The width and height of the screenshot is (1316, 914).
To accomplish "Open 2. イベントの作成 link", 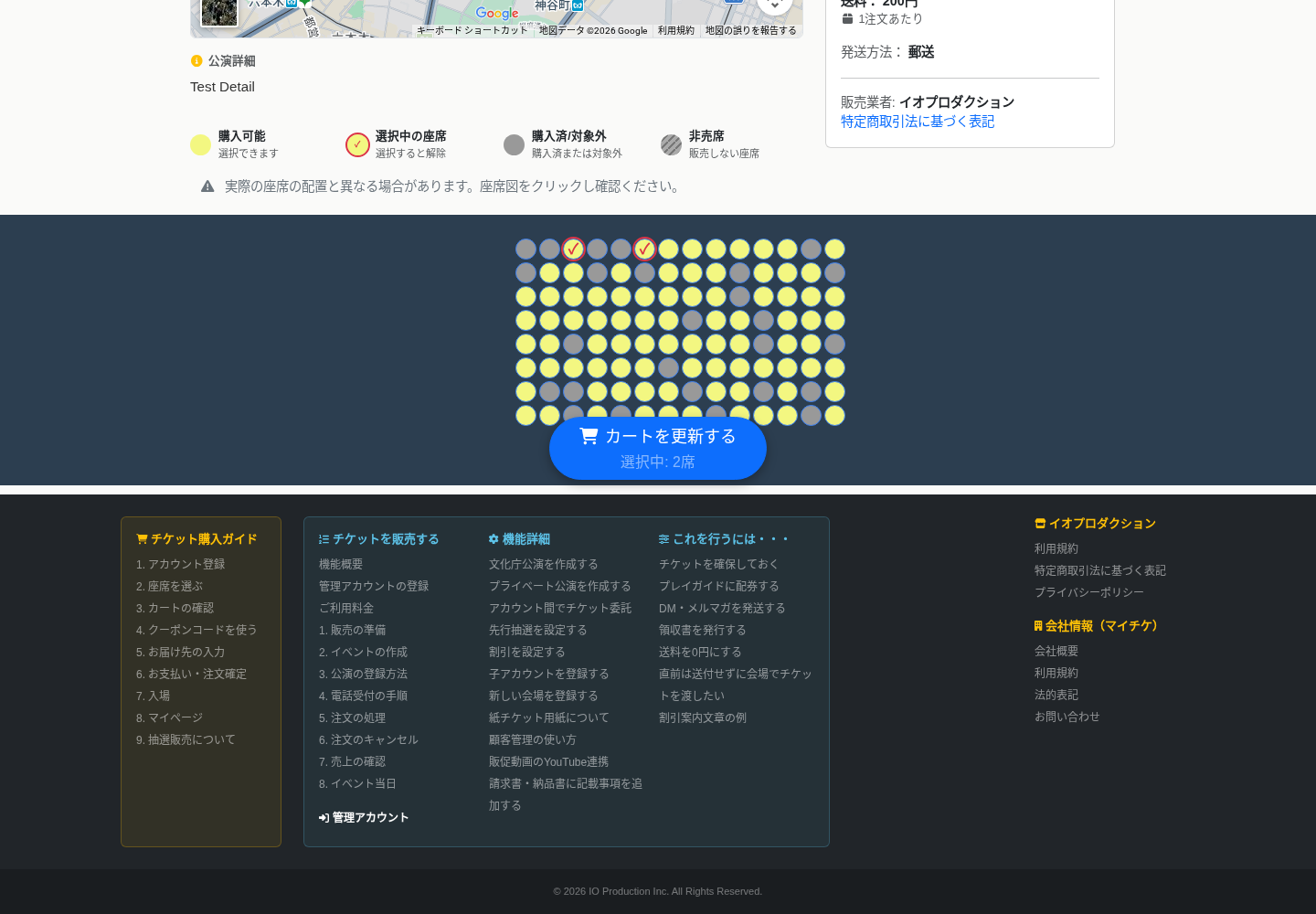I will (x=363, y=653).
